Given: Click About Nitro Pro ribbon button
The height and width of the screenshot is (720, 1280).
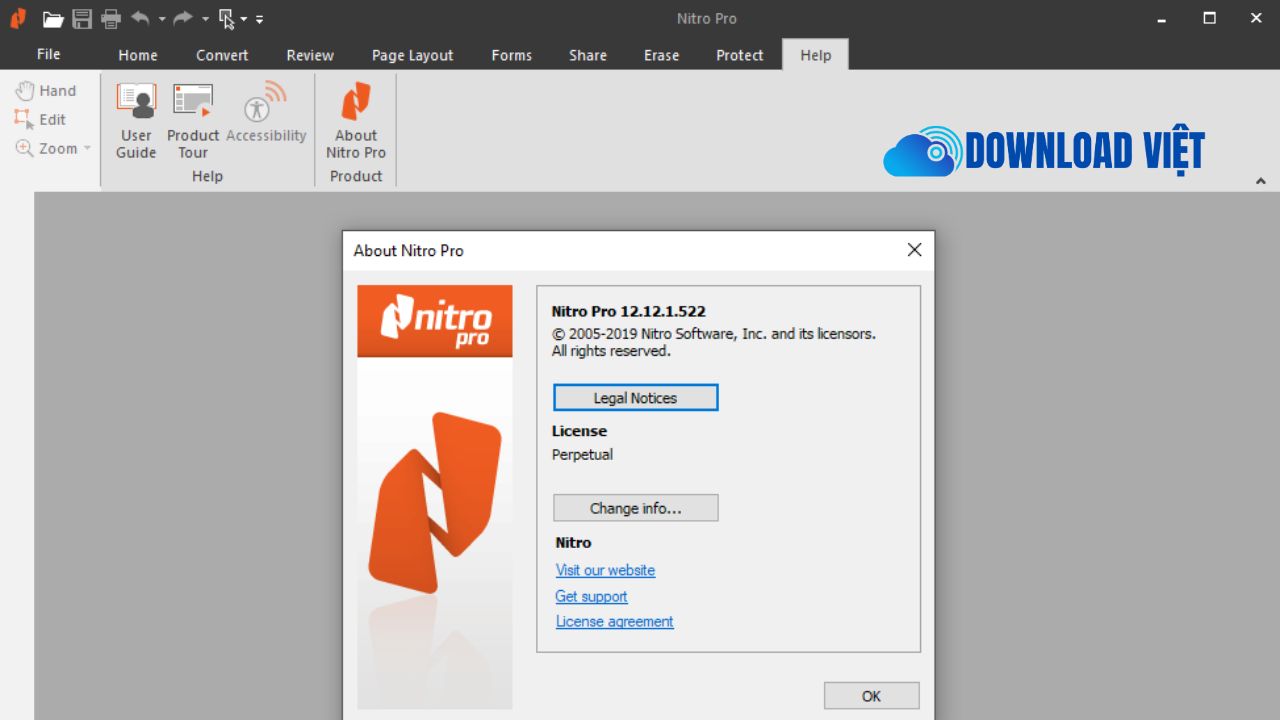Looking at the screenshot, I should (356, 121).
